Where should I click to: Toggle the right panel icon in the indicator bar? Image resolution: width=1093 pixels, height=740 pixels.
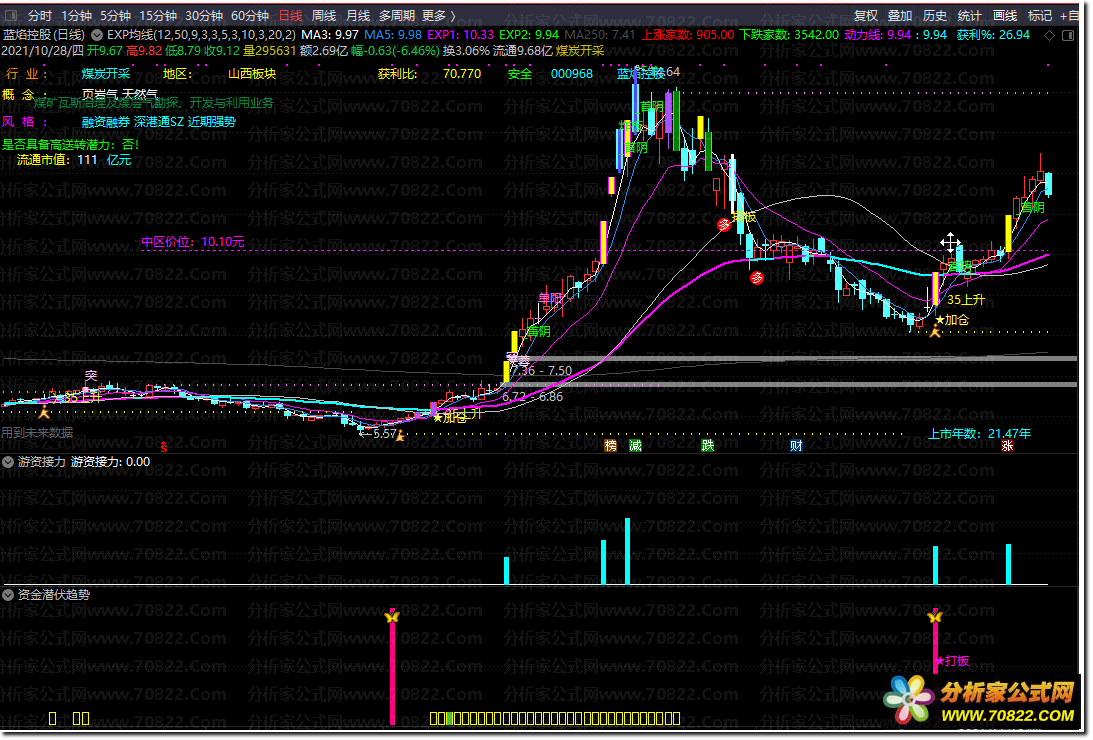tap(1067, 35)
